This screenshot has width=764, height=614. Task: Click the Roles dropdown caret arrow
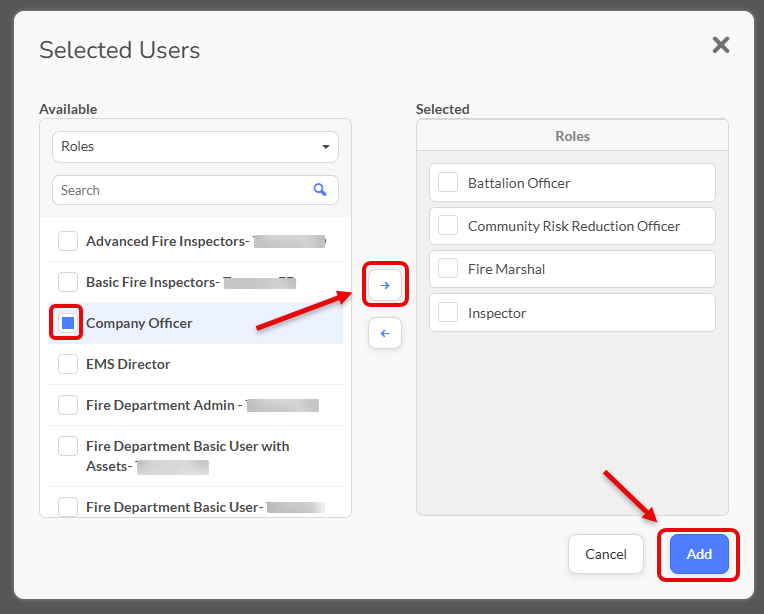326,147
